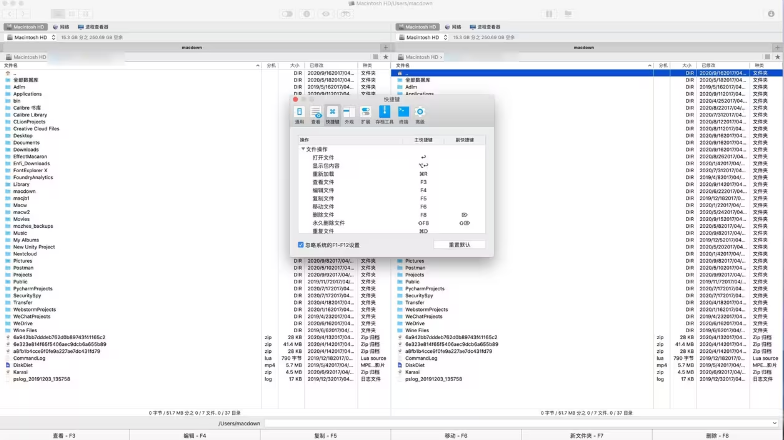Click the 编辑 - F4 bottom button
784x440 pixels.
(195, 436)
